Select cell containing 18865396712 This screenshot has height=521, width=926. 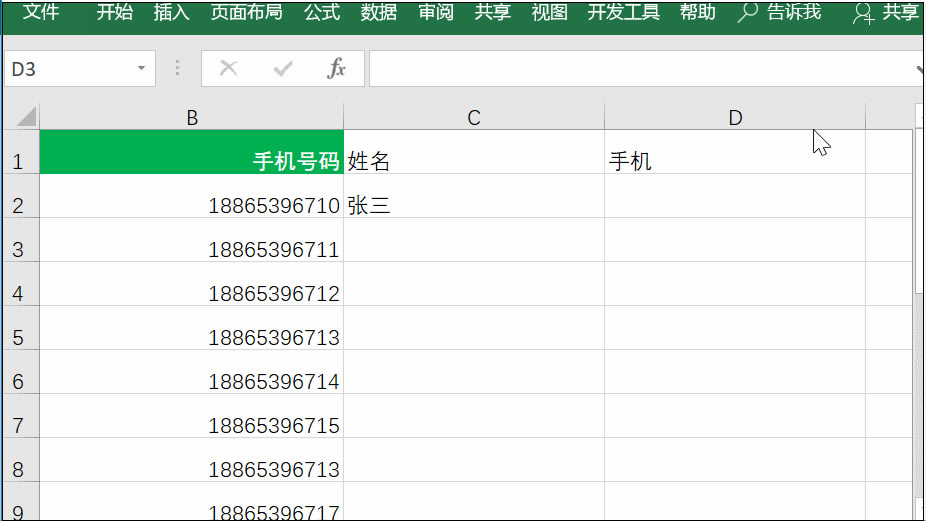click(191, 284)
